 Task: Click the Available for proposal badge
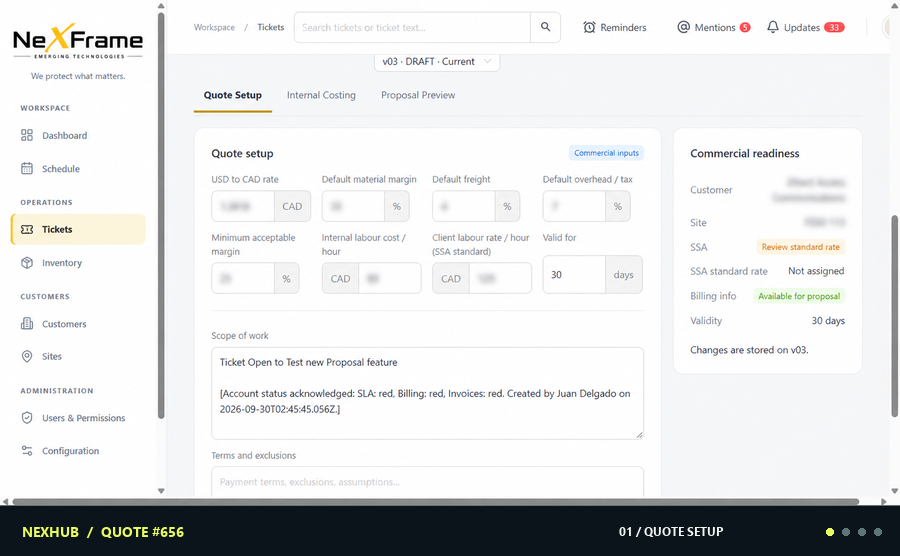click(799, 296)
